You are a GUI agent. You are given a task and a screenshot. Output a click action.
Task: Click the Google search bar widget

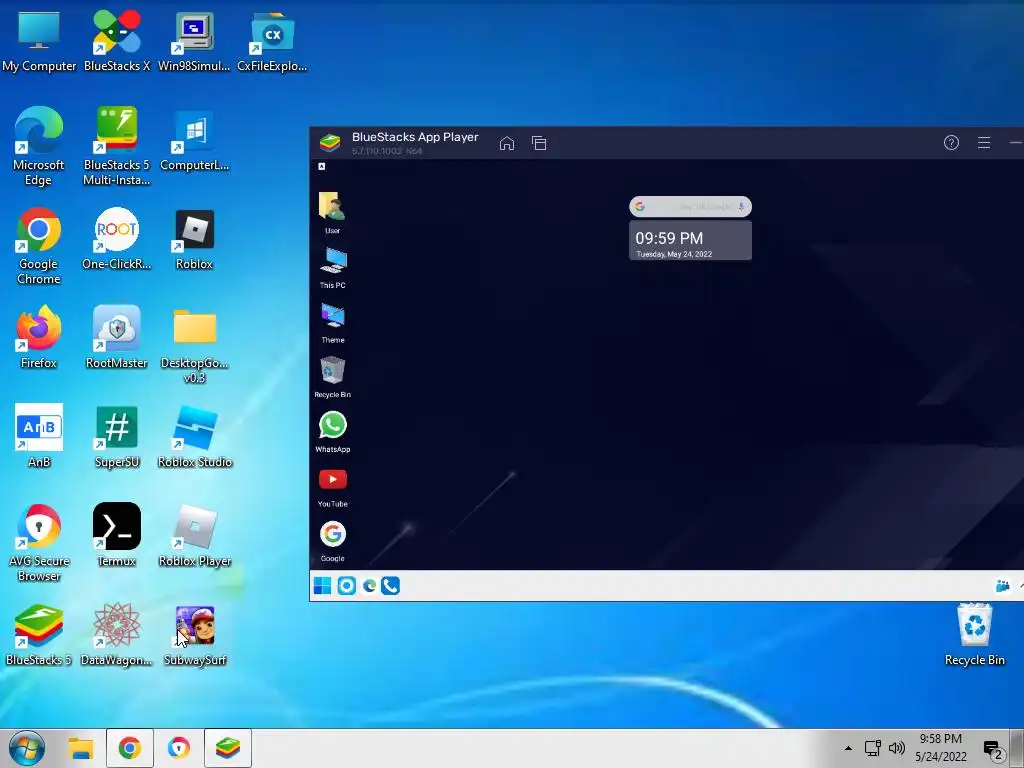[x=690, y=206]
